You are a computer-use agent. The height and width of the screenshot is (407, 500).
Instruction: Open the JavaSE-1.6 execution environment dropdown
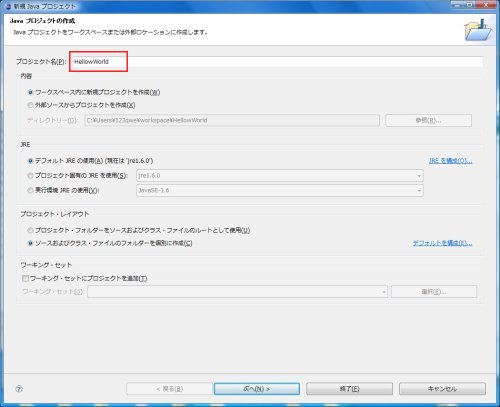280,190
